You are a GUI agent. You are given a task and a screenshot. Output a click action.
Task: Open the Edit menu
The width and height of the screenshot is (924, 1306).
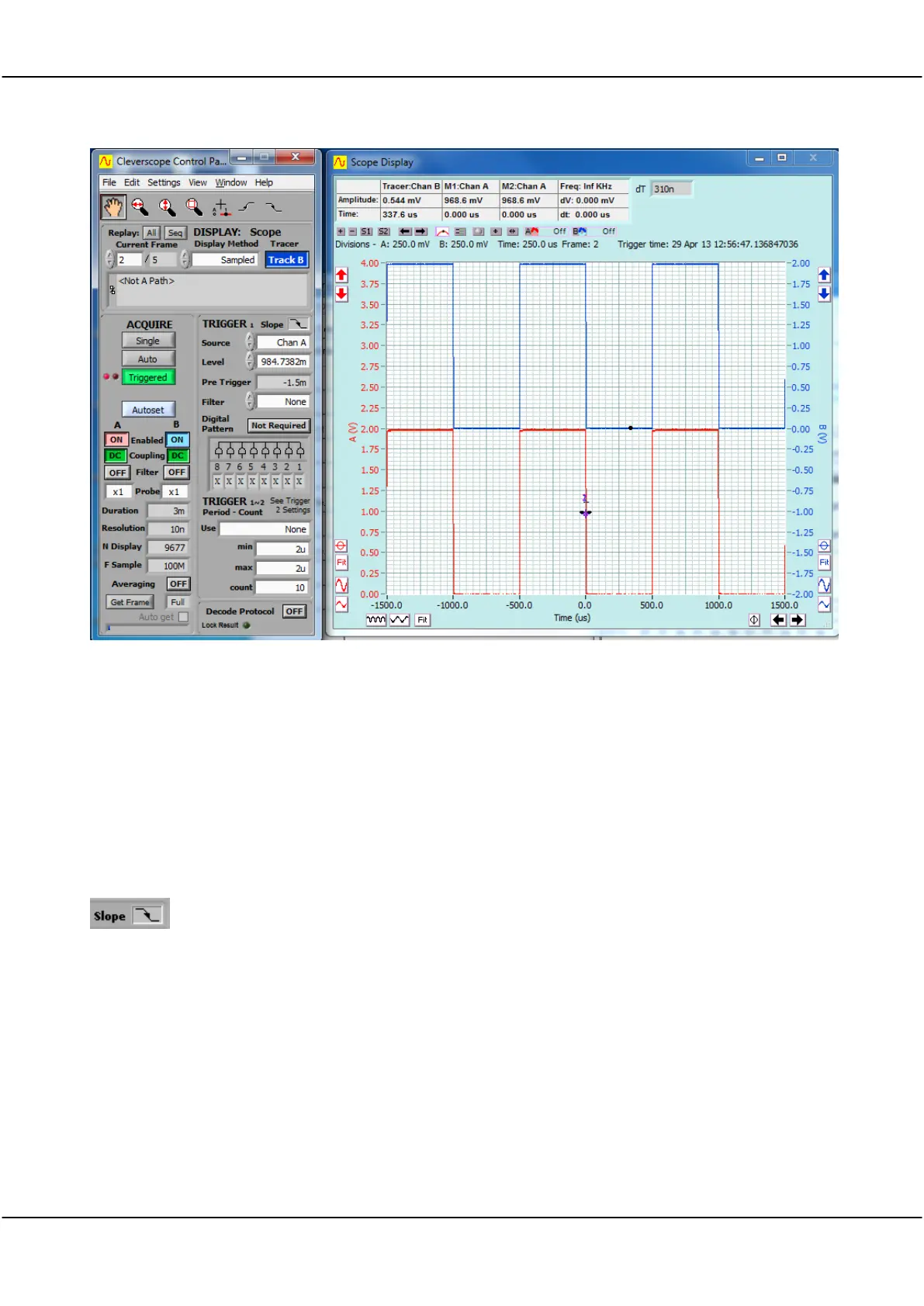pyautogui.click(x=132, y=182)
